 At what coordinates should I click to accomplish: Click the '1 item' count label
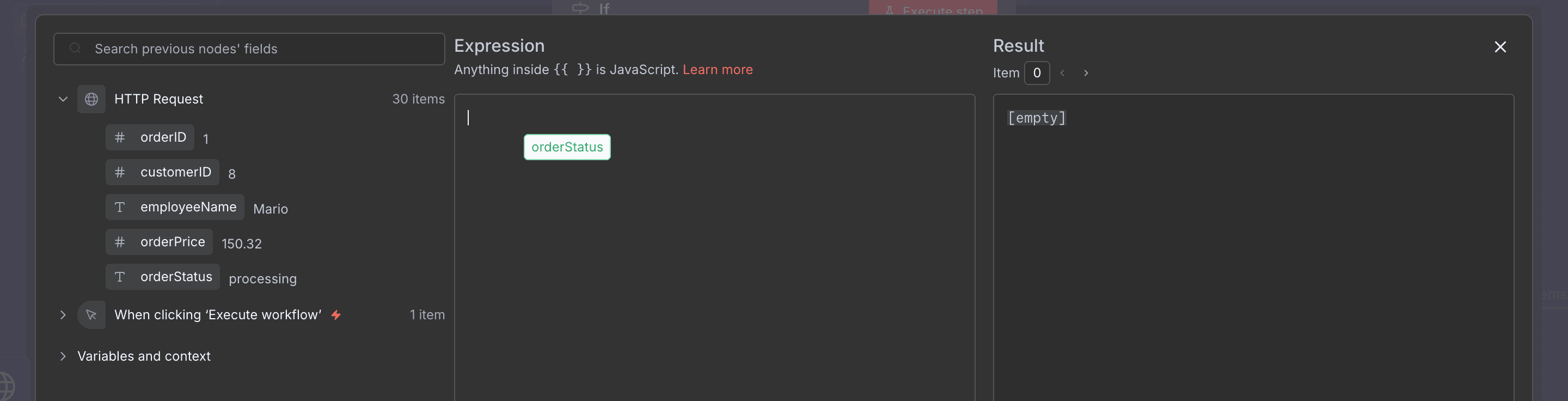pos(427,314)
